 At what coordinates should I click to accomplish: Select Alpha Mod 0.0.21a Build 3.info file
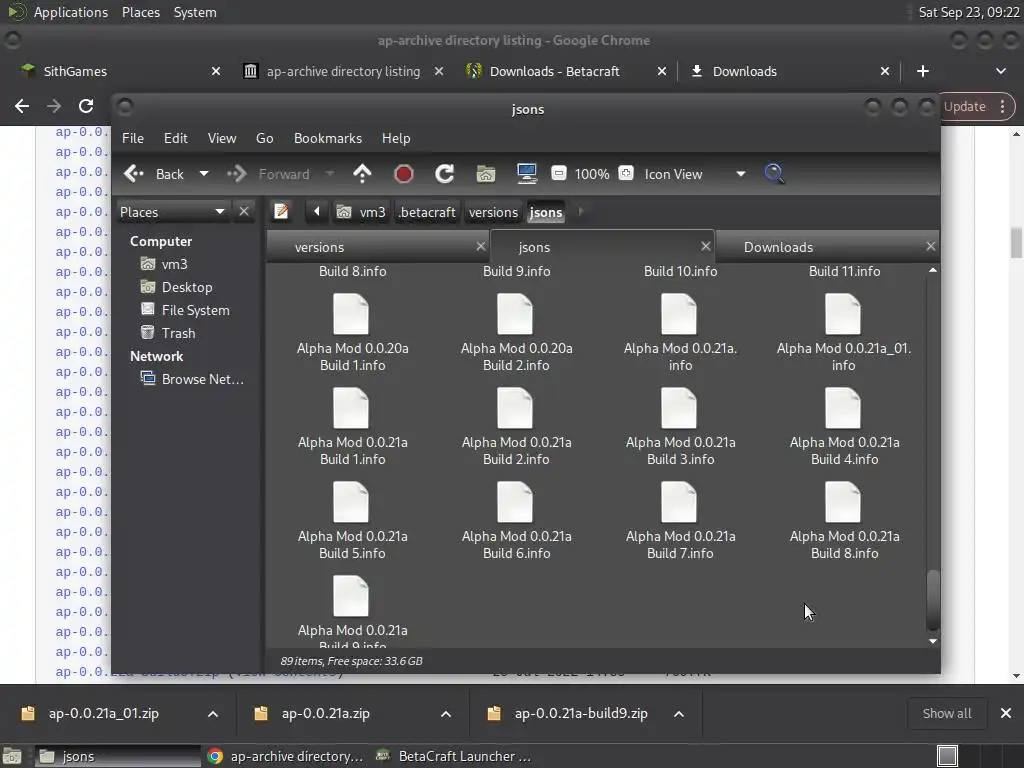[680, 427]
